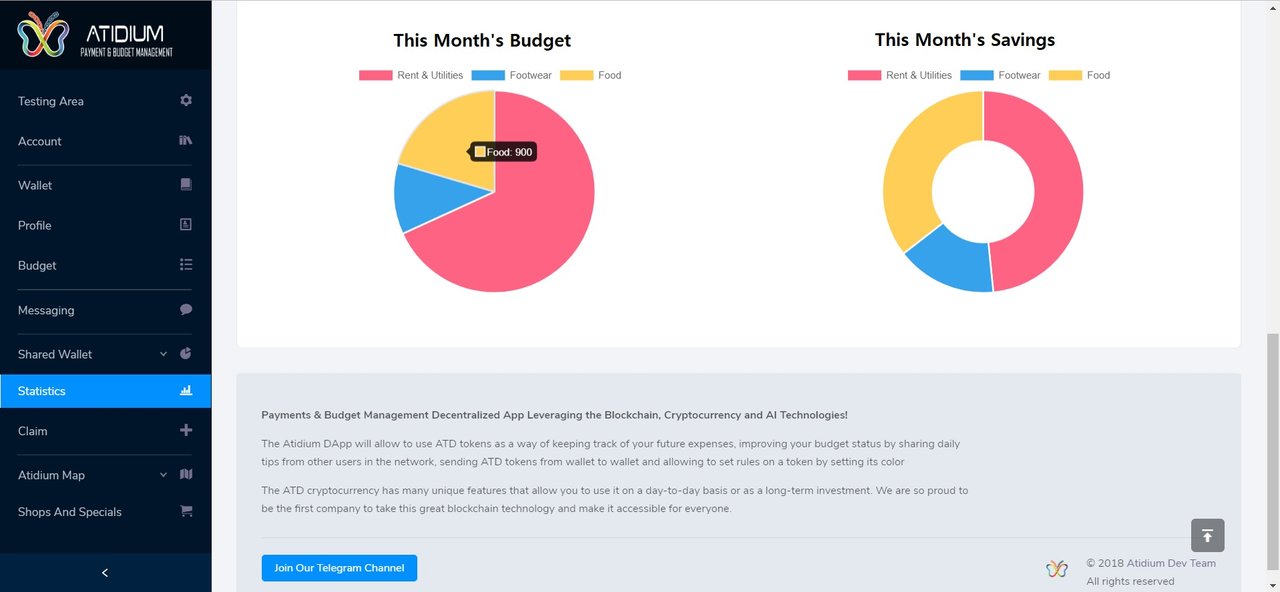Open the Account menu item
1280x592 pixels.
[x=105, y=141]
